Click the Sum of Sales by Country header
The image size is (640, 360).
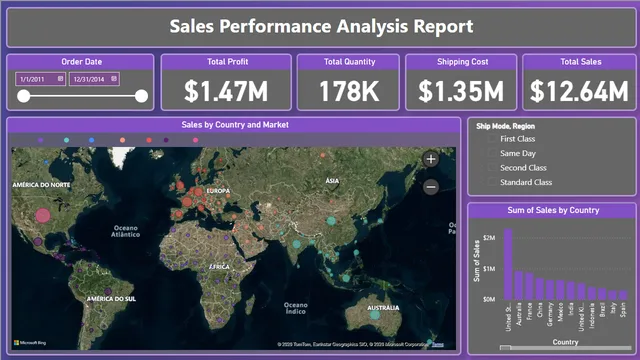(x=553, y=210)
